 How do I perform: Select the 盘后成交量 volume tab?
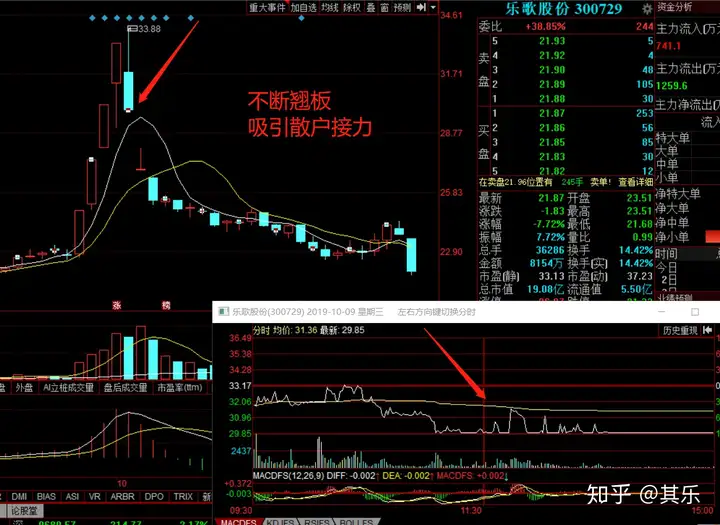click(125, 388)
